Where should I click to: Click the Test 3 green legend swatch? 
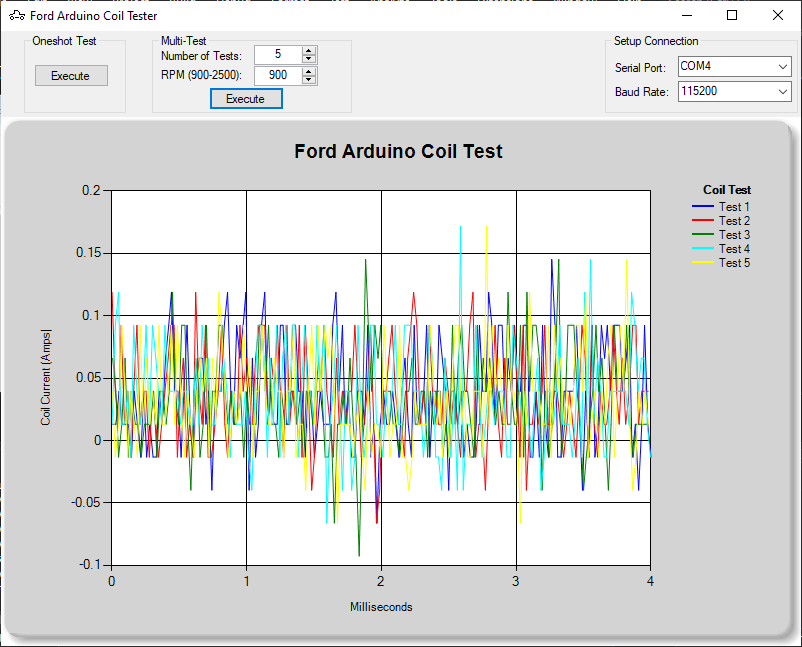703,235
